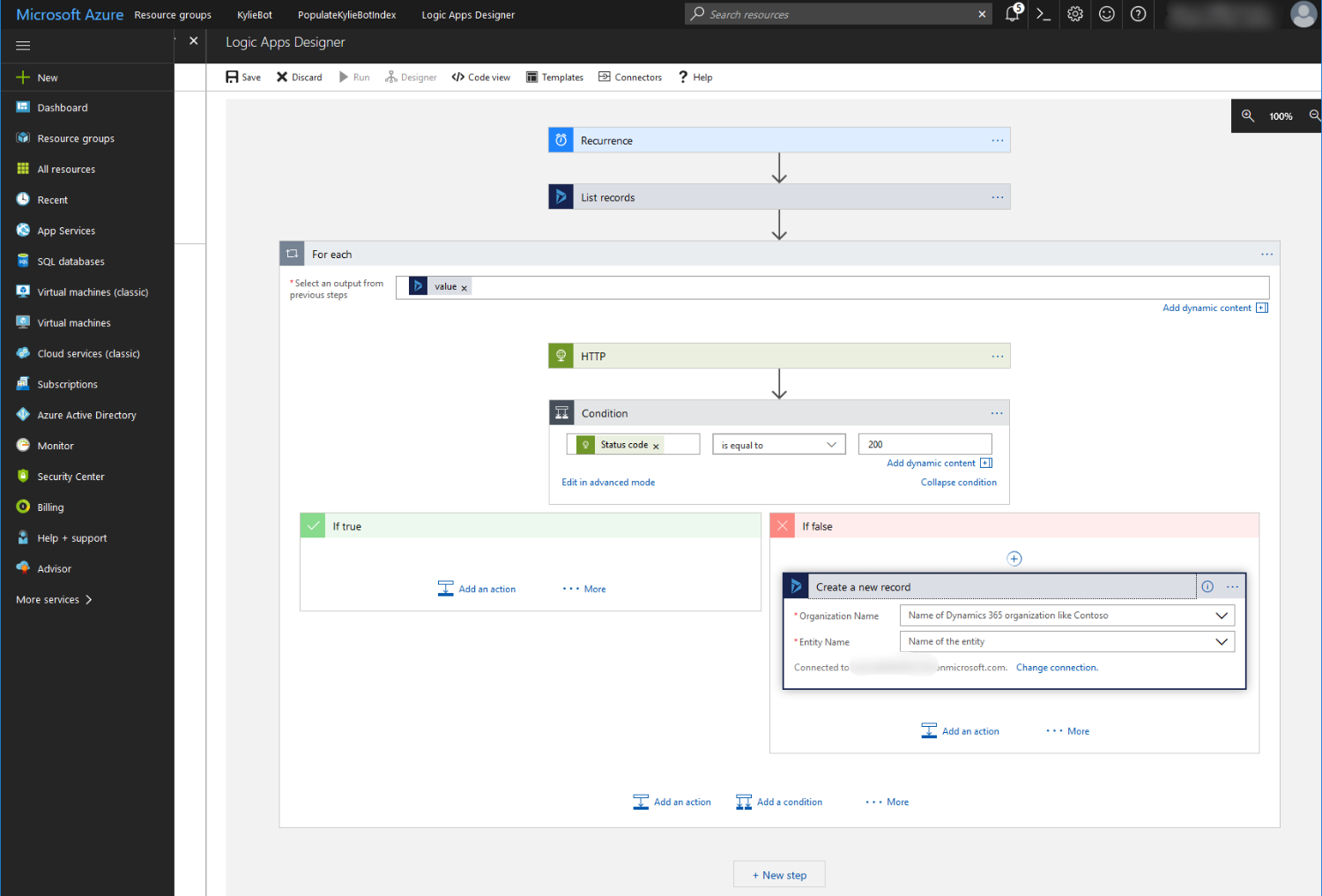The image size is (1322, 896).
Task: Click the If false X icon
Action: click(x=783, y=526)
